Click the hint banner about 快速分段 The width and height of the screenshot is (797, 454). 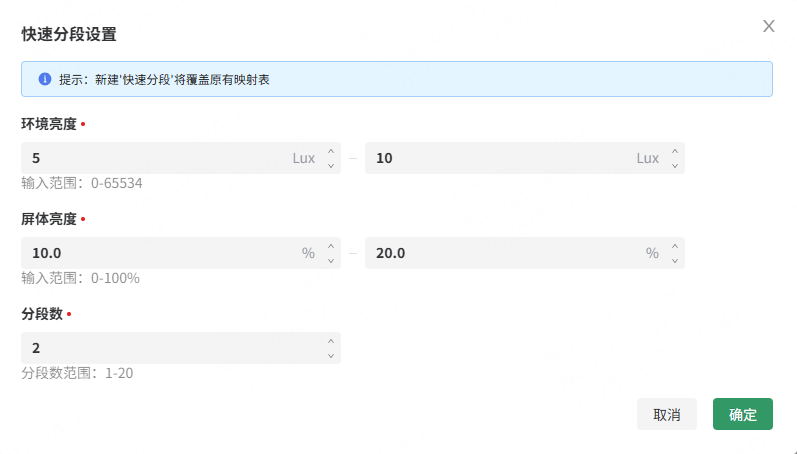[x=400, y=79]
